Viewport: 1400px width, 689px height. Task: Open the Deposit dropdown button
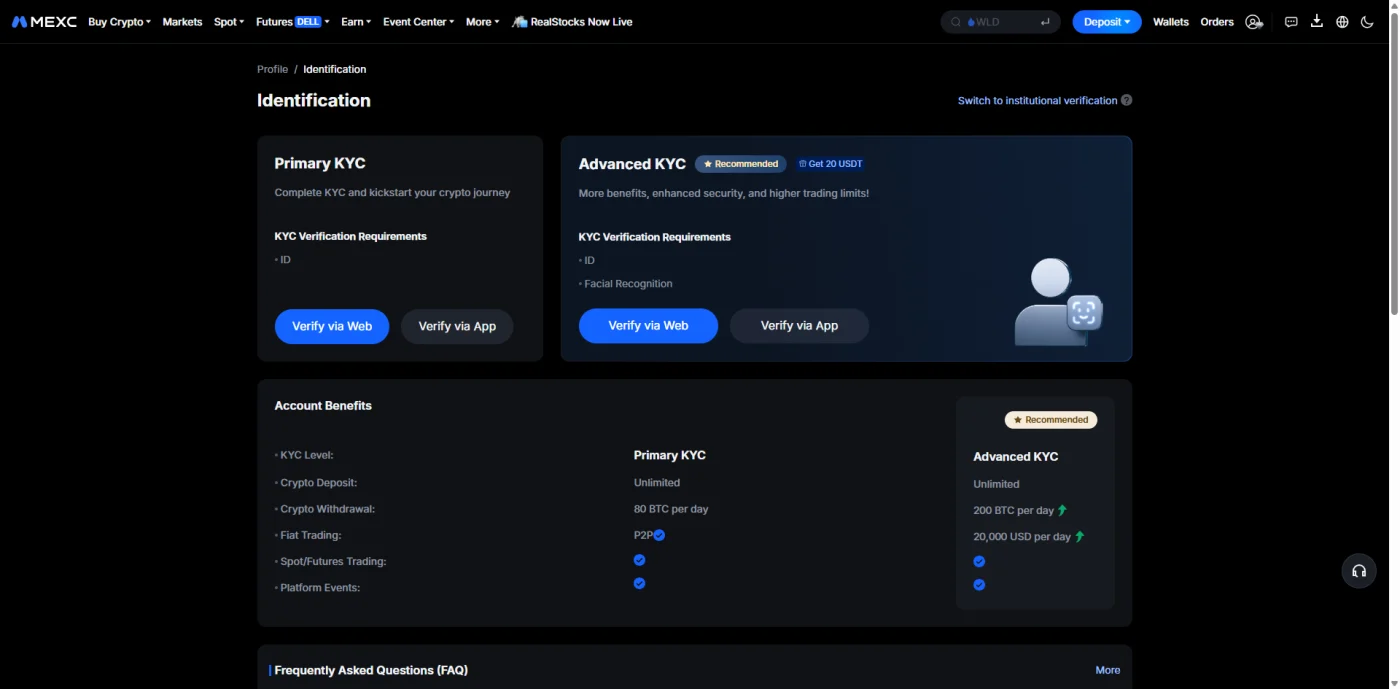[x=1107, y=22]
